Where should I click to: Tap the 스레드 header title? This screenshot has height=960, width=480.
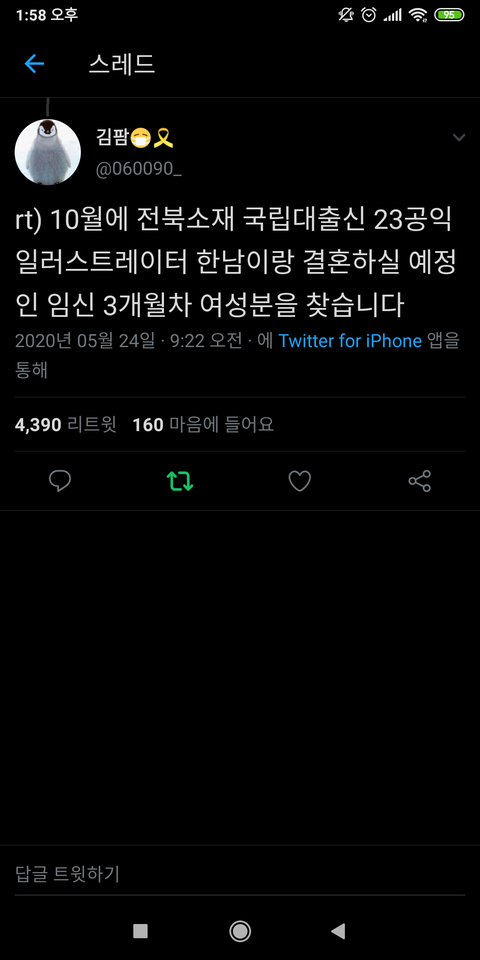click(x=121, y=64)
